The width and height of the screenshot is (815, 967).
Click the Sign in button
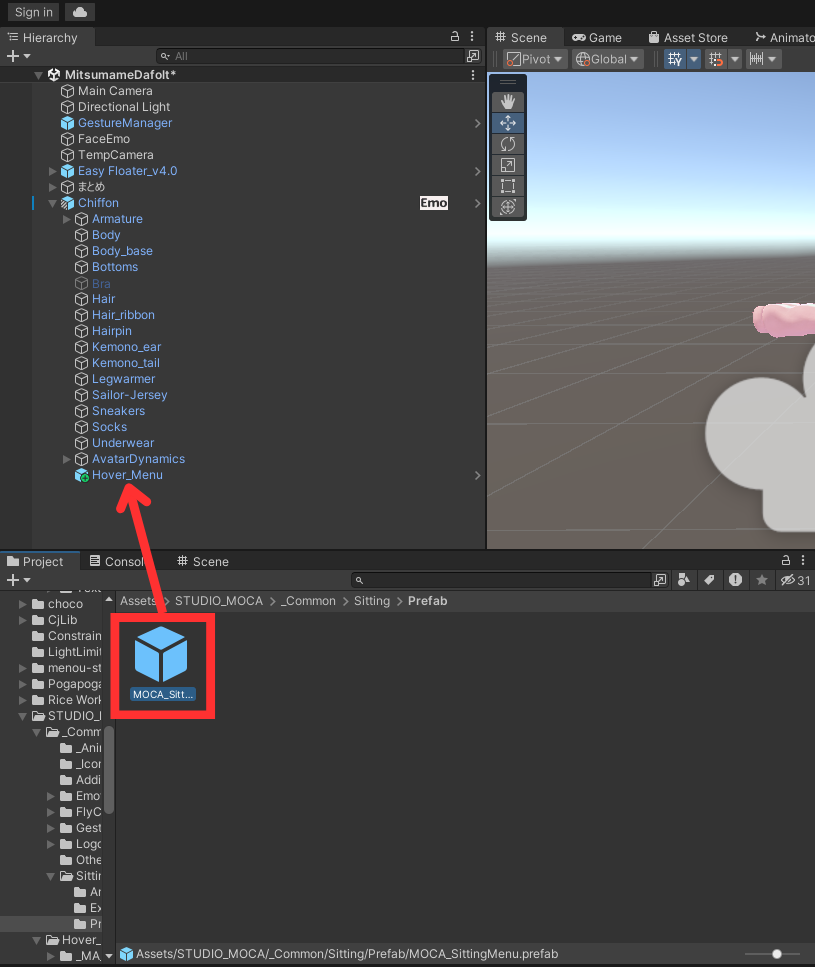[34, 12]
